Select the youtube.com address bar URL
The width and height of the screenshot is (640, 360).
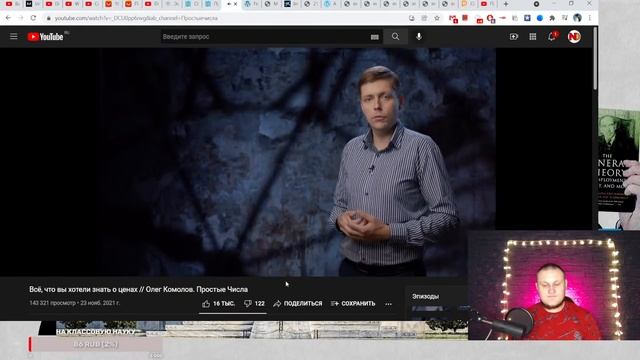[136, 18]
